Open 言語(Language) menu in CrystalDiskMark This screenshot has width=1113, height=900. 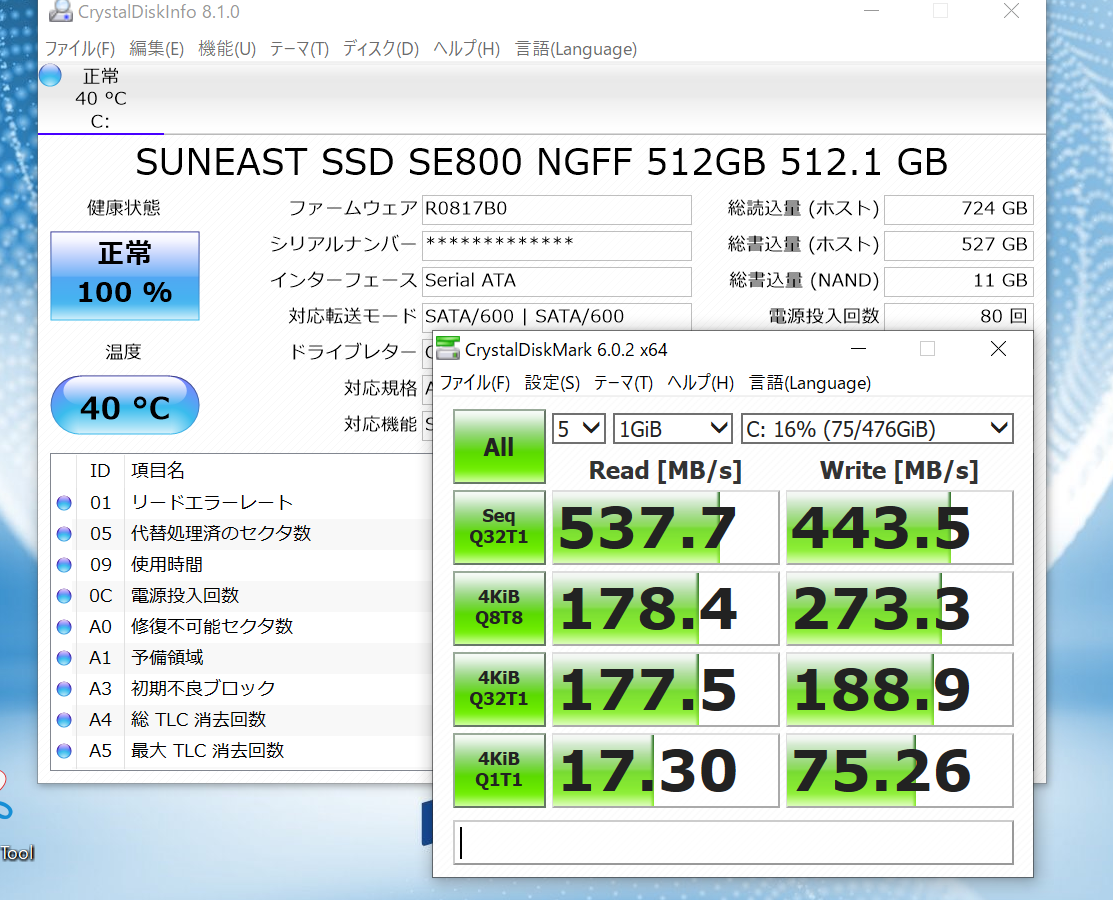[810, 383]
